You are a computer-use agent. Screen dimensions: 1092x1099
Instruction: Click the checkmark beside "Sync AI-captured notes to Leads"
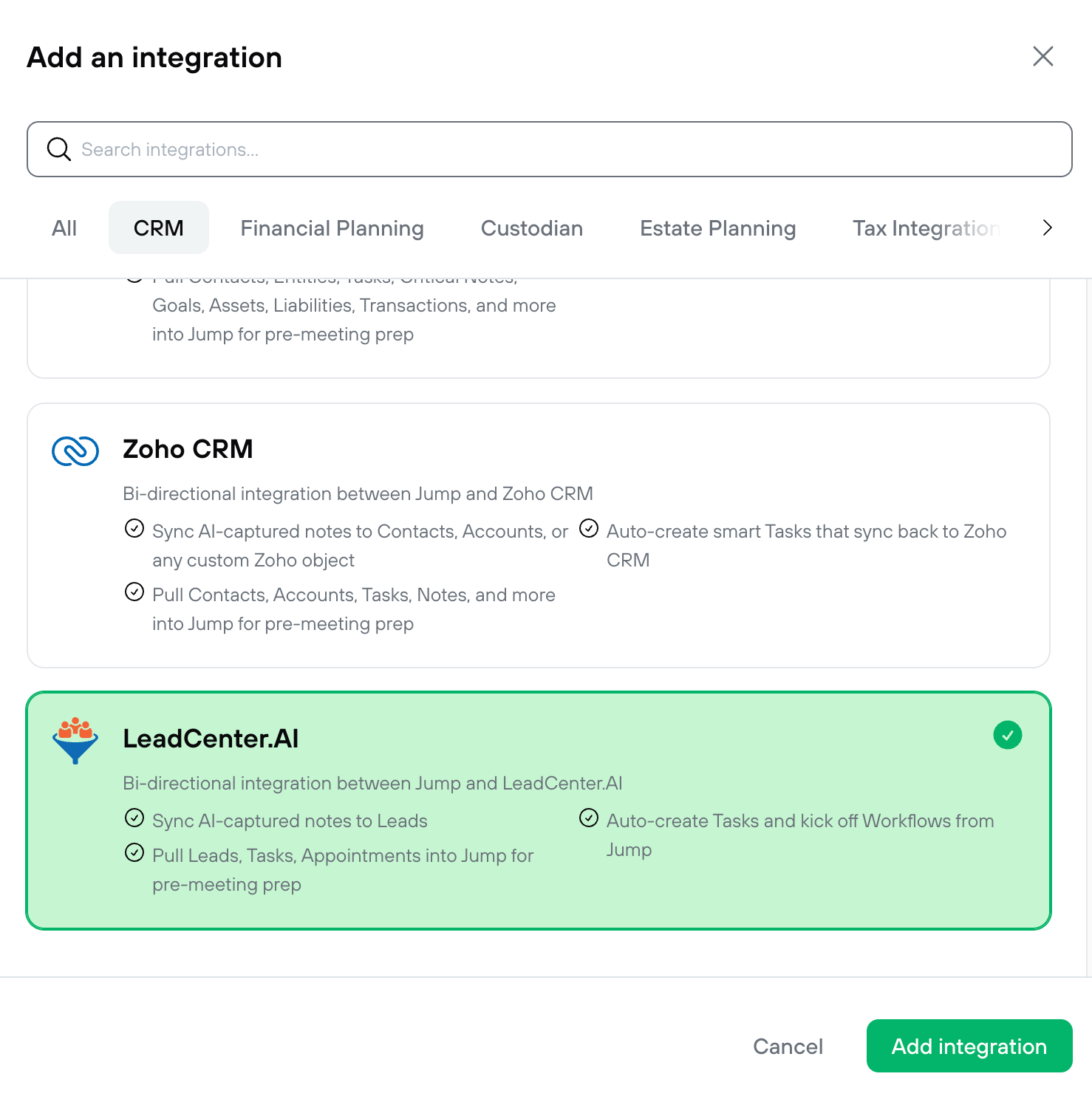point(134,818)
